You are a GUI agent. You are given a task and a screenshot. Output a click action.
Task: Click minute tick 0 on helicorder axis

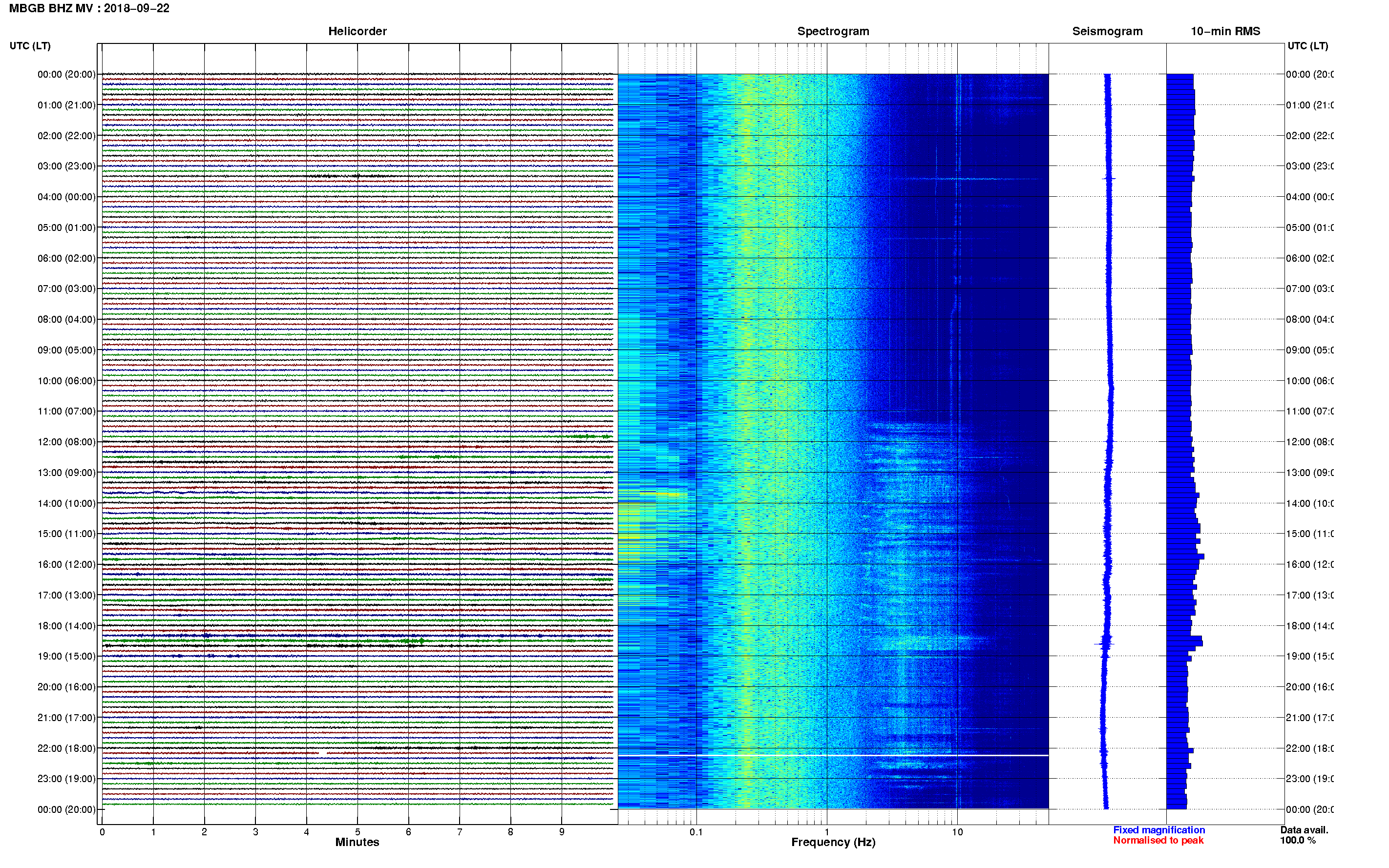[102, 832]
